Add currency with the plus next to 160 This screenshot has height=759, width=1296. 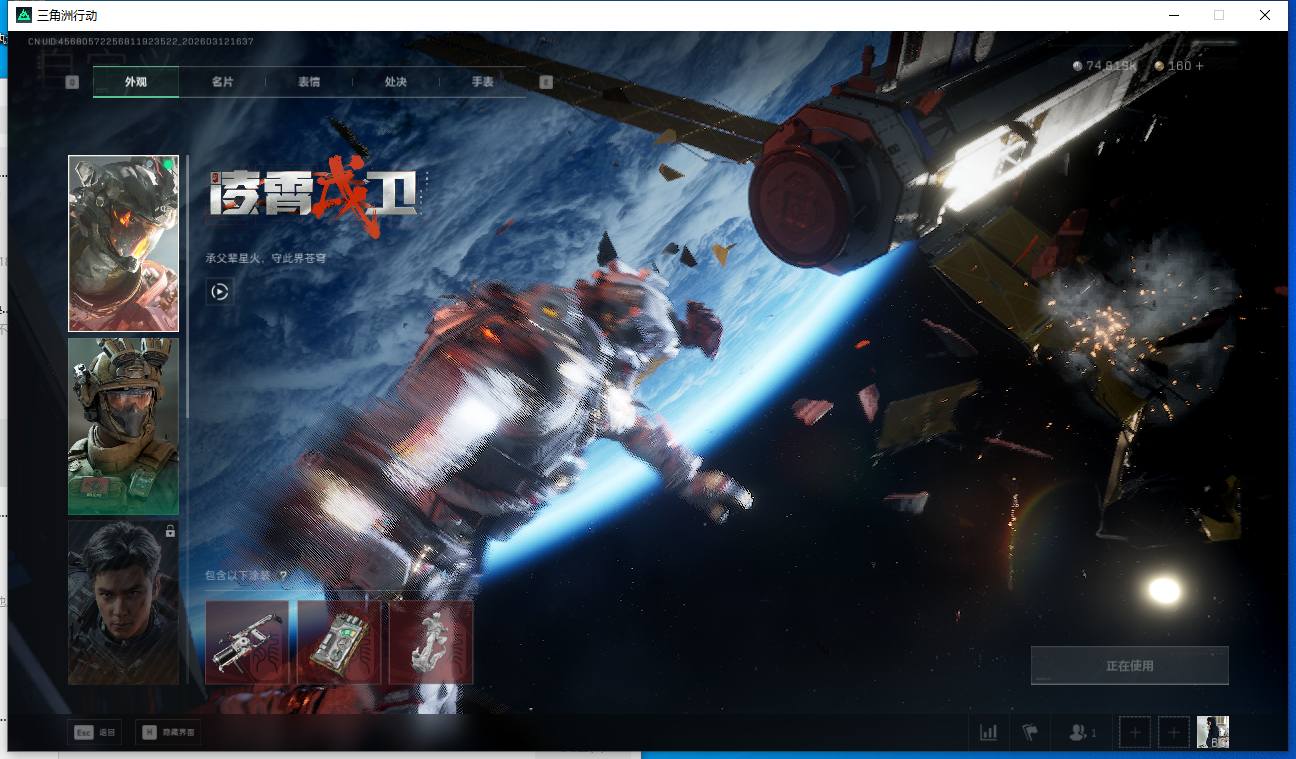(1200, 66)
